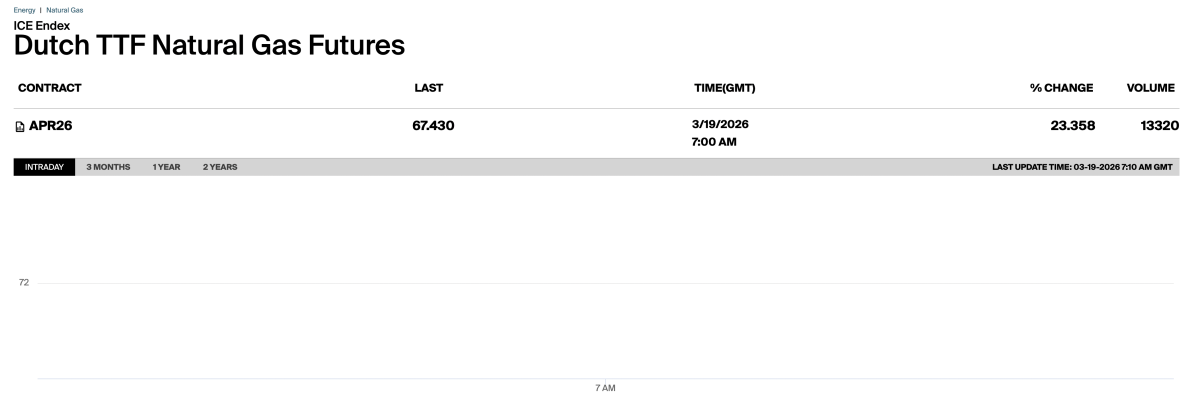Click the TIME(GMT) column header
This screenshot has height=405, width=1200.
(x=724, y=88)
